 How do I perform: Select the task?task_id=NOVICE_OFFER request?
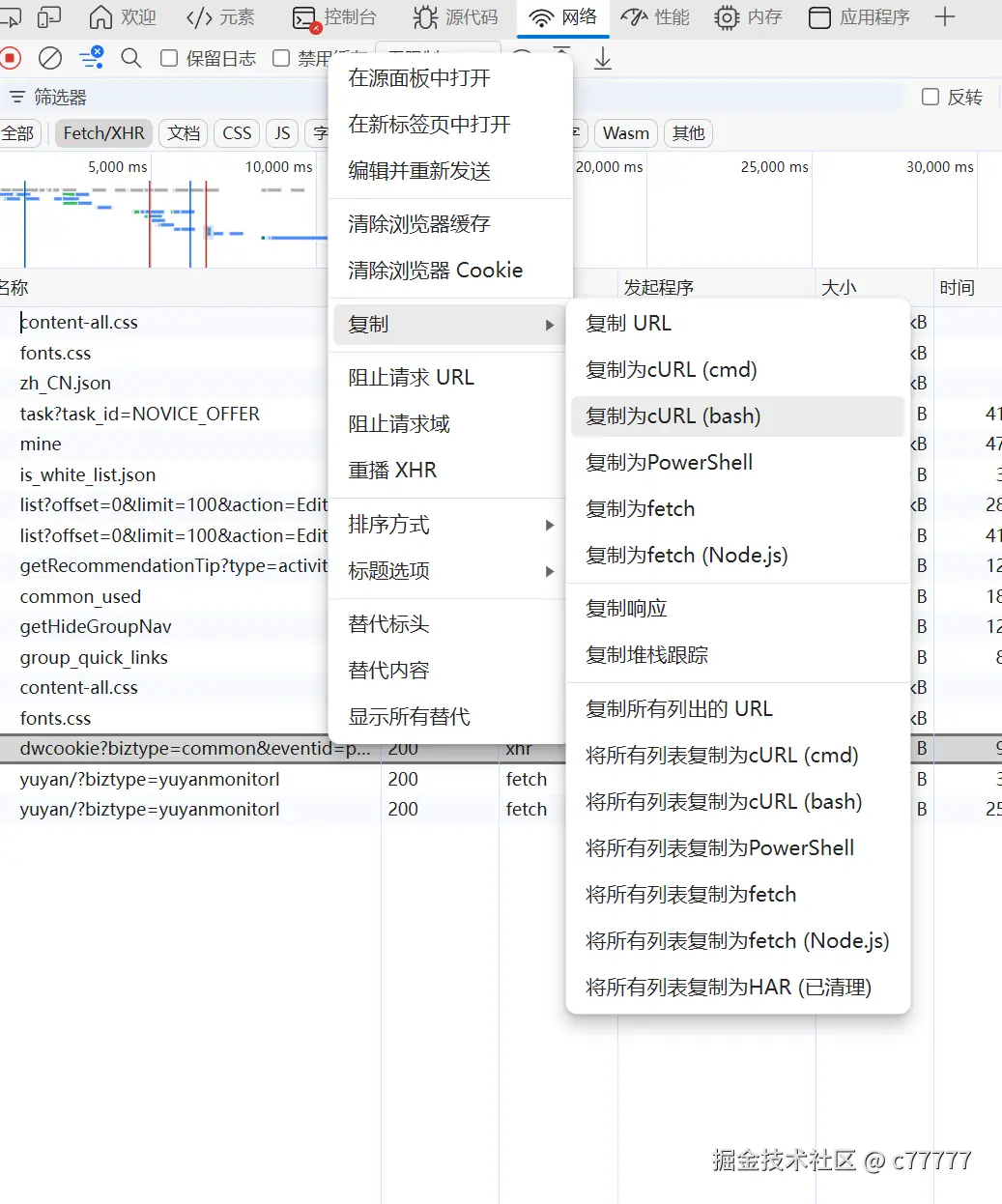pos(164,414)
